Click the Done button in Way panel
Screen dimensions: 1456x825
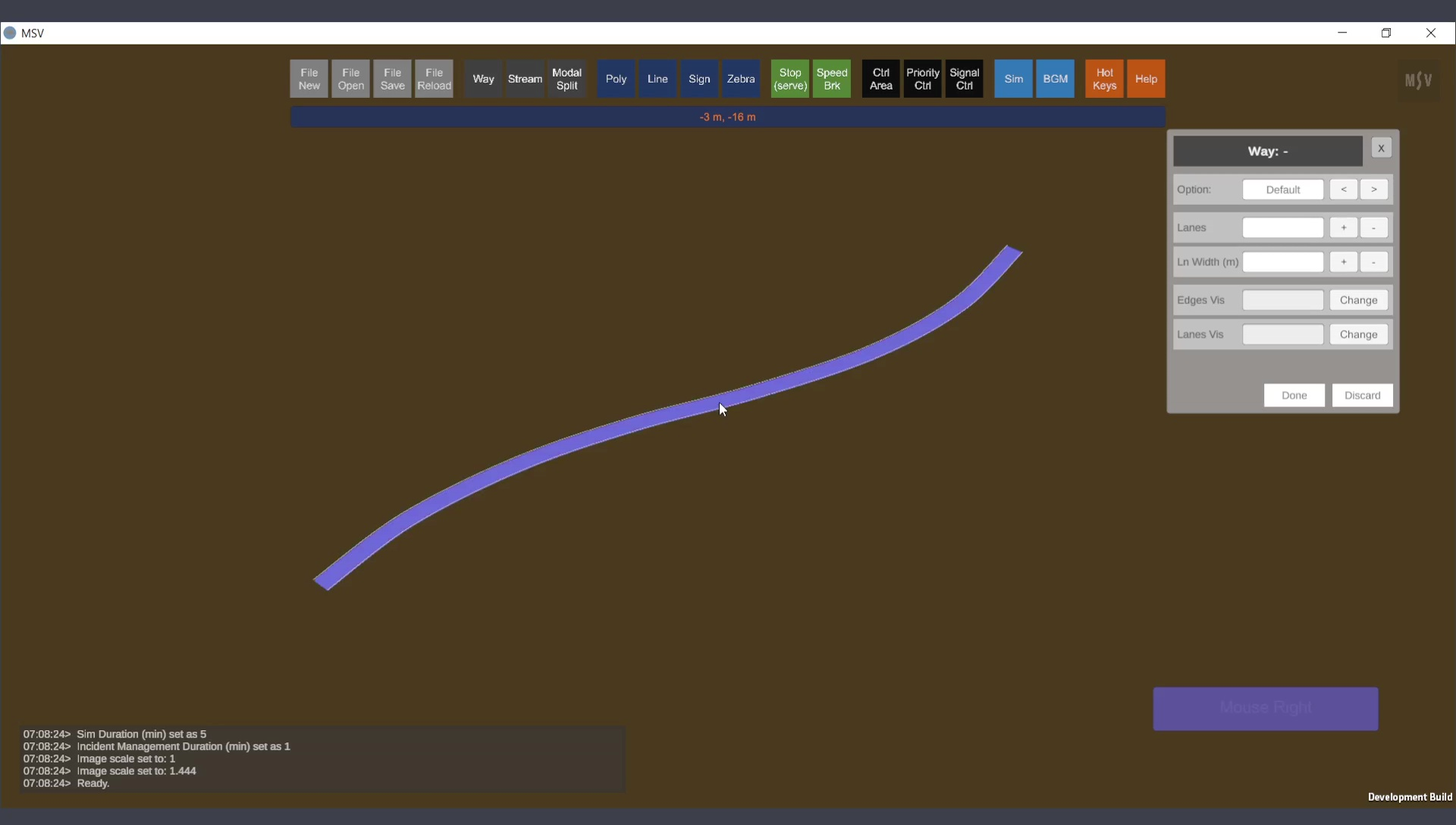(x=1294, y=395)
